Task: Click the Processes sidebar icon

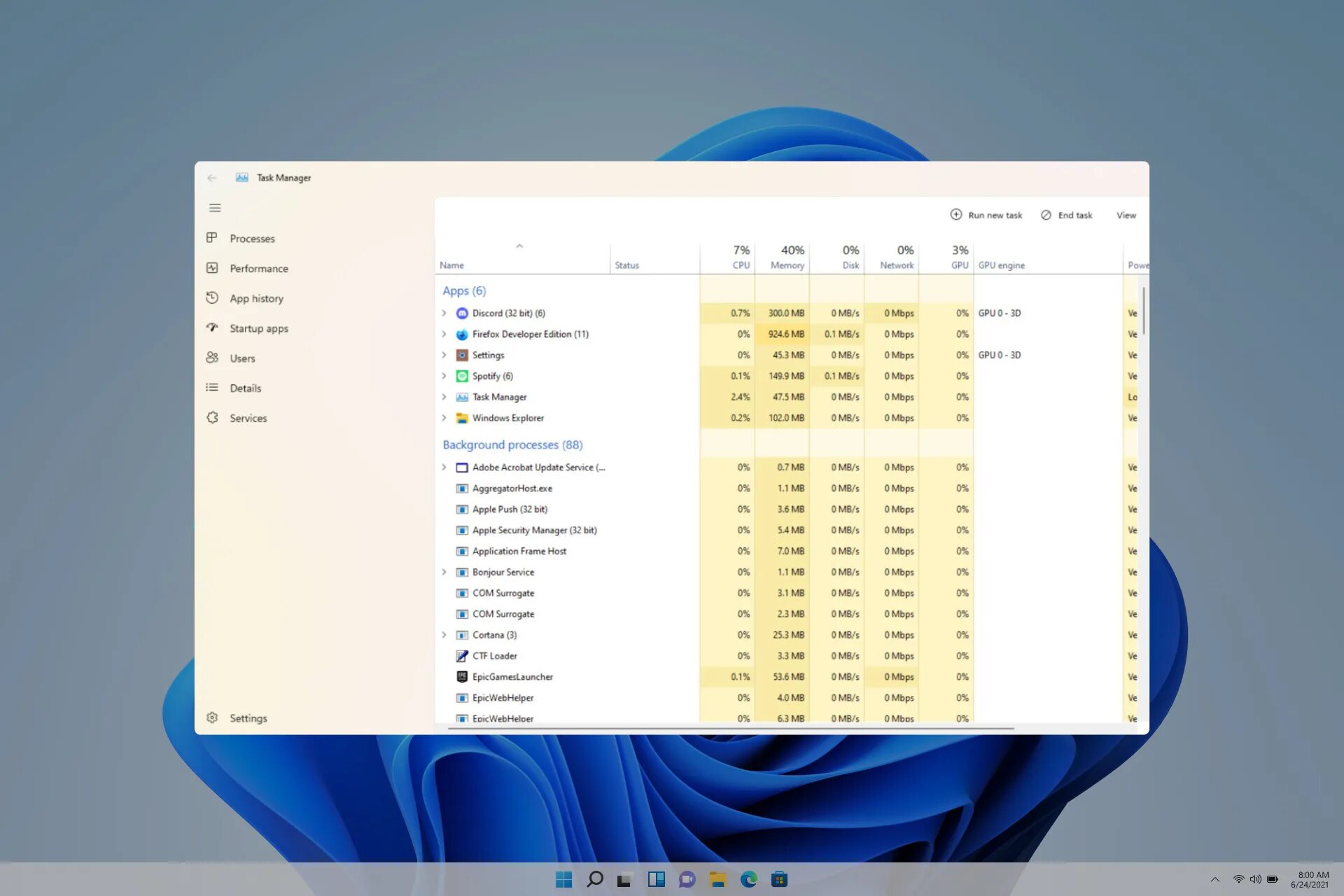Action: tap(212, 238)
